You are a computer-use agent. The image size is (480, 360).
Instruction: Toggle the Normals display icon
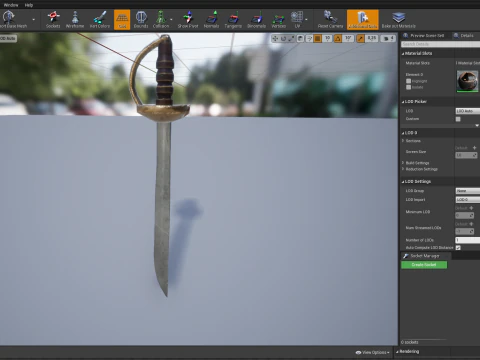pos(211,19)
